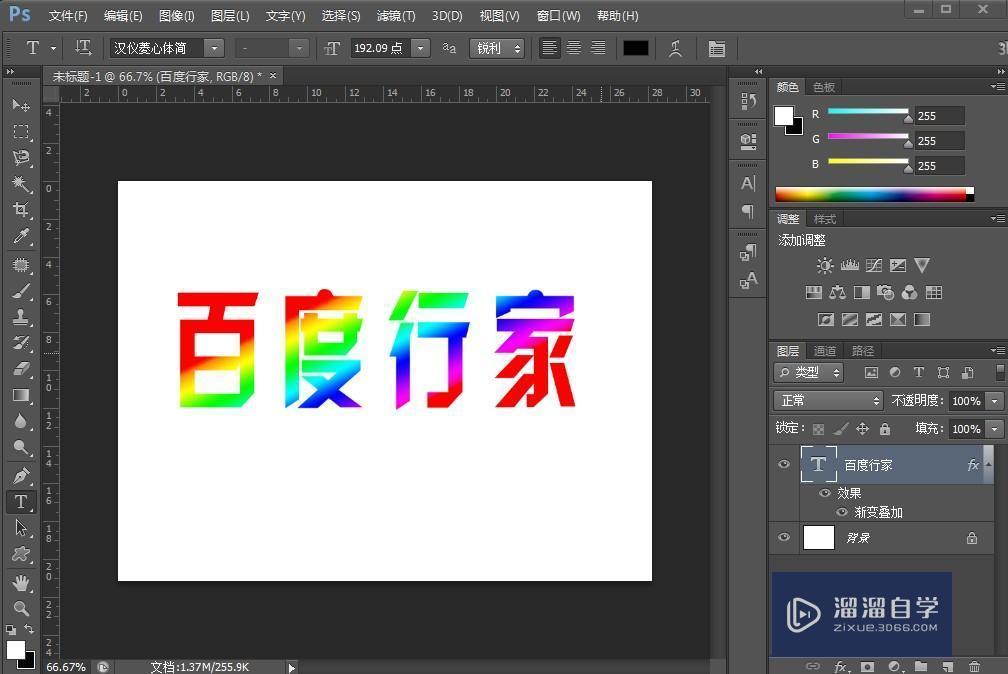
Task: Toggle visibility of 效果 effects
Action: (825, 493)
